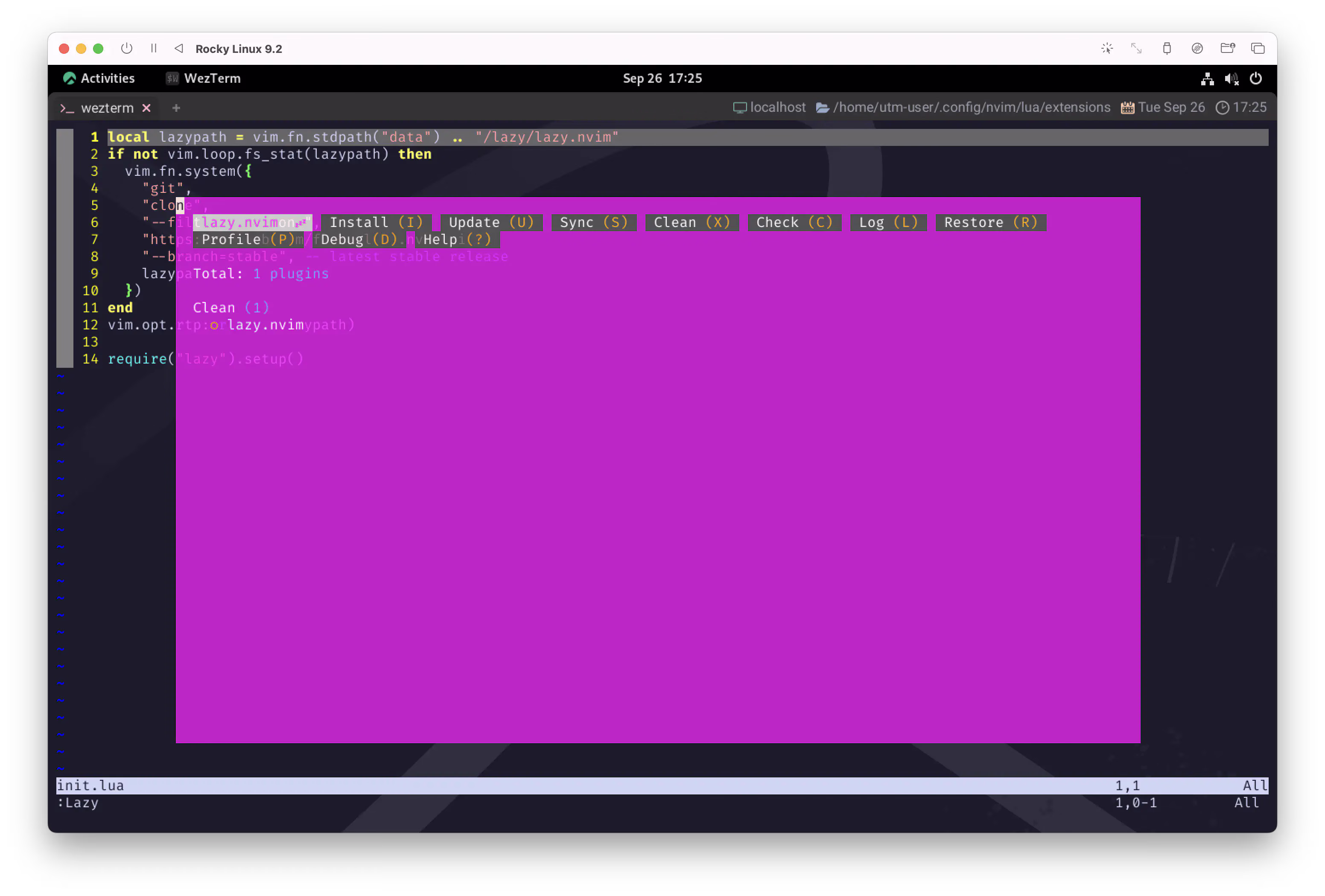The image size is (1325, 896).
Task: Select the lazy.nvim plugin entry
Action: [266, 325]
